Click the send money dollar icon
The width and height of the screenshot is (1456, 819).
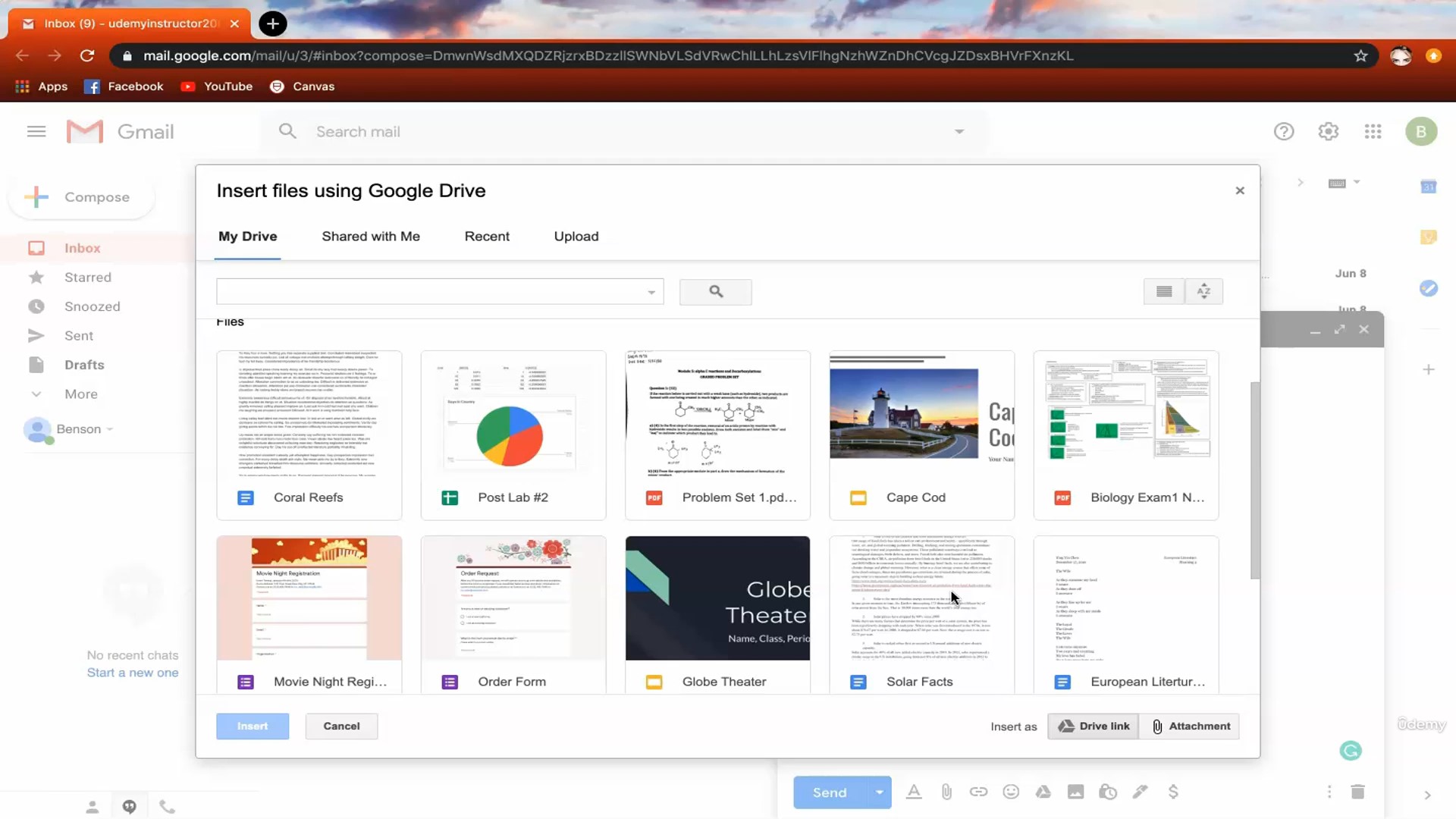[x=1173, y=792]
